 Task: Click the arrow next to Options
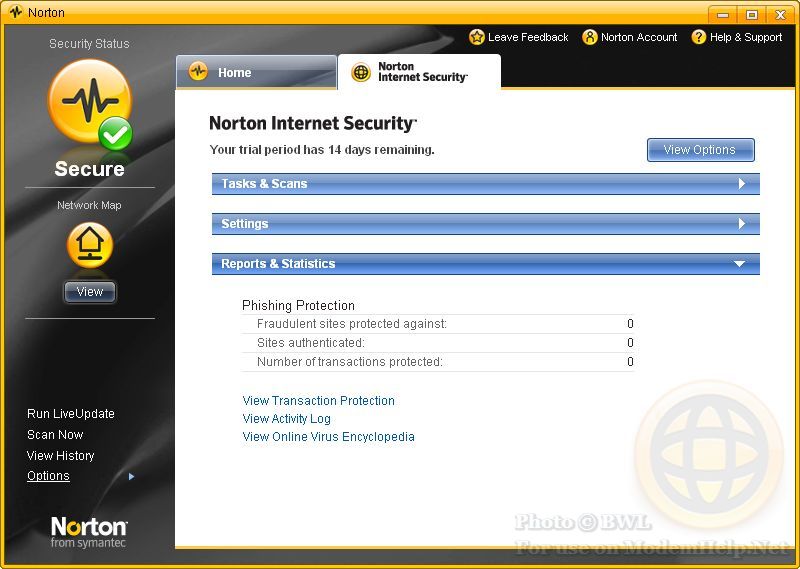pos(132,476)
